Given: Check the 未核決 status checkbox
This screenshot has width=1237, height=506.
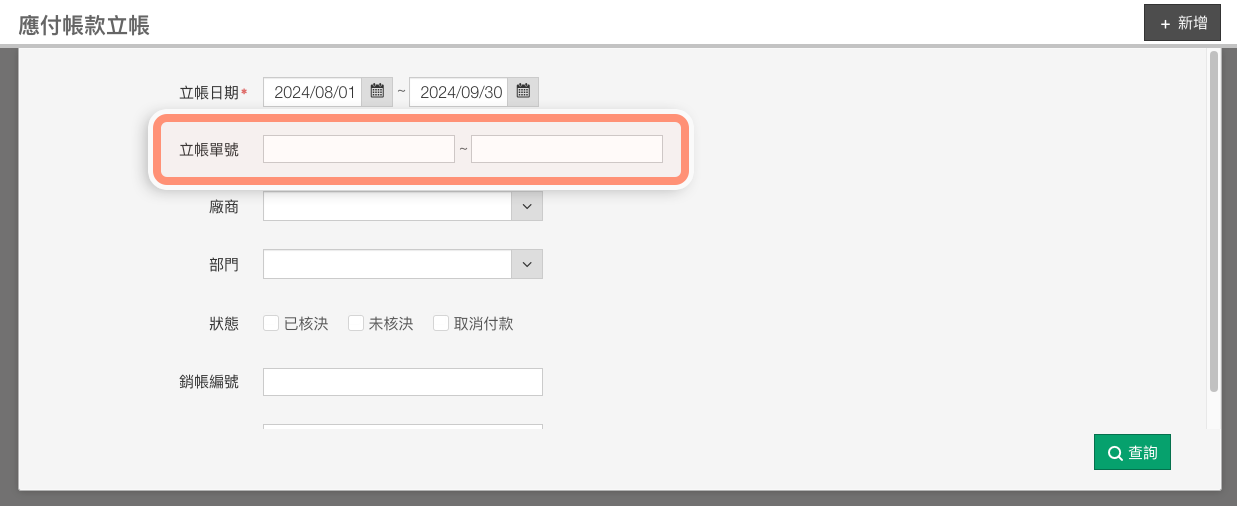Looking at the screenshot, I should (x=355, y=323).
